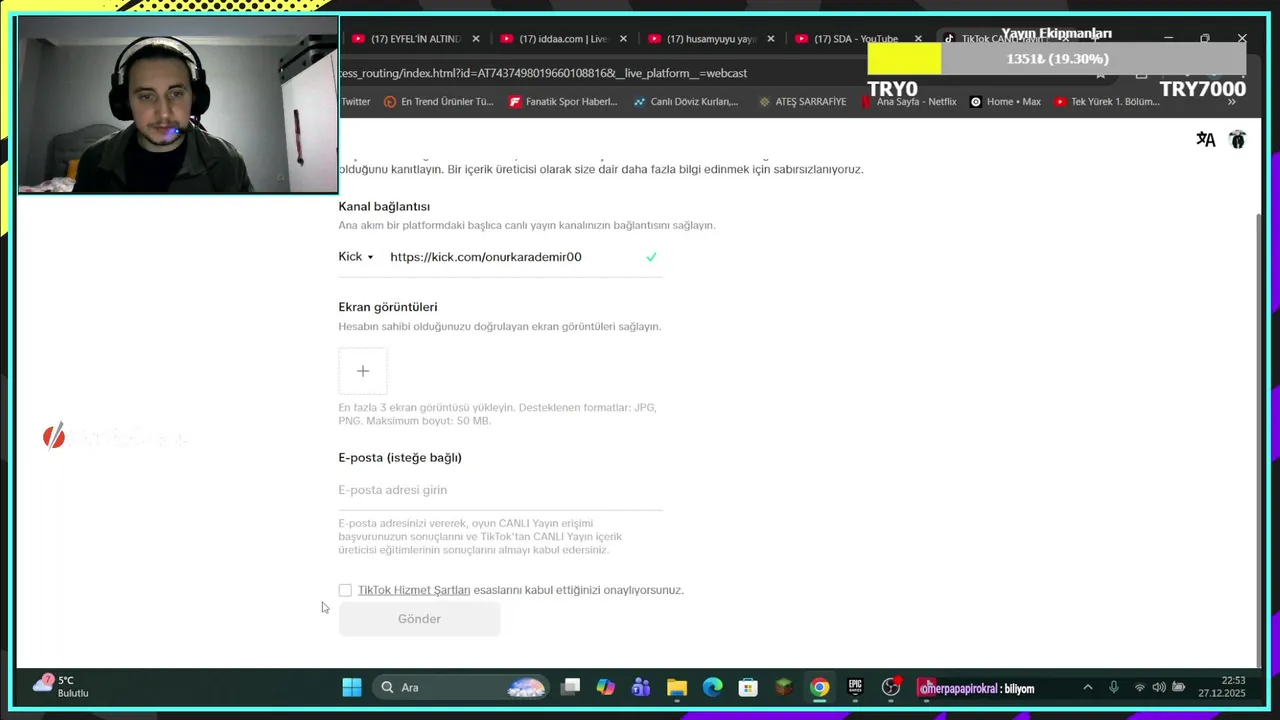Expand the Kick platform dropdown
The width and height of the screenshot is (1280, 720).
(356, 257)
